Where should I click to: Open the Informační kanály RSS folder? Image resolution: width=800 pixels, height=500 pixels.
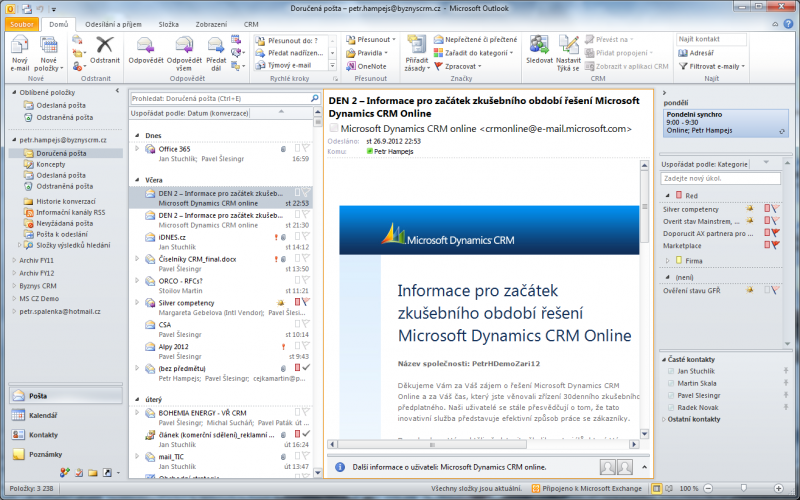70,212
